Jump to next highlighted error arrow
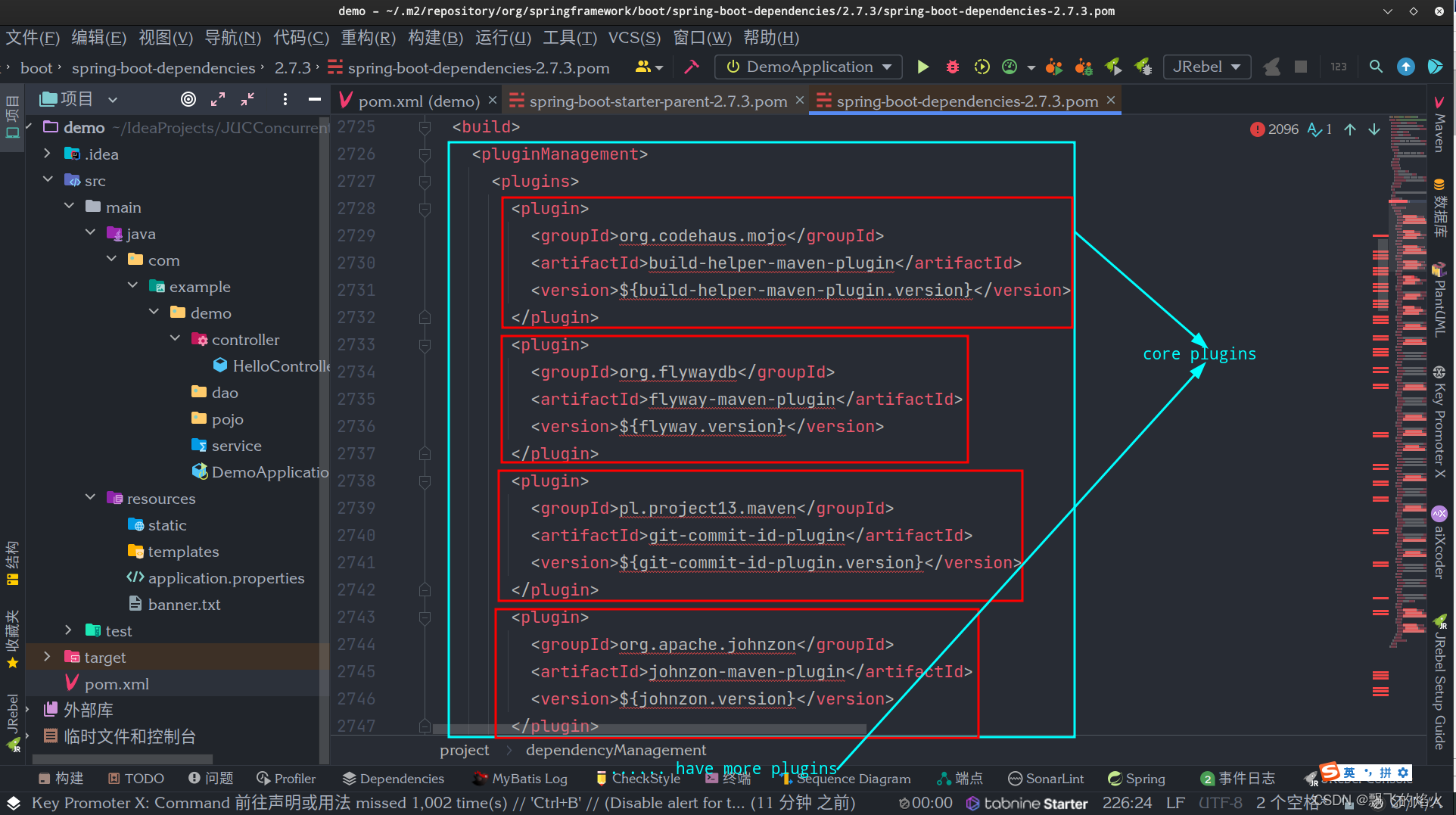 pos(1374,129)
